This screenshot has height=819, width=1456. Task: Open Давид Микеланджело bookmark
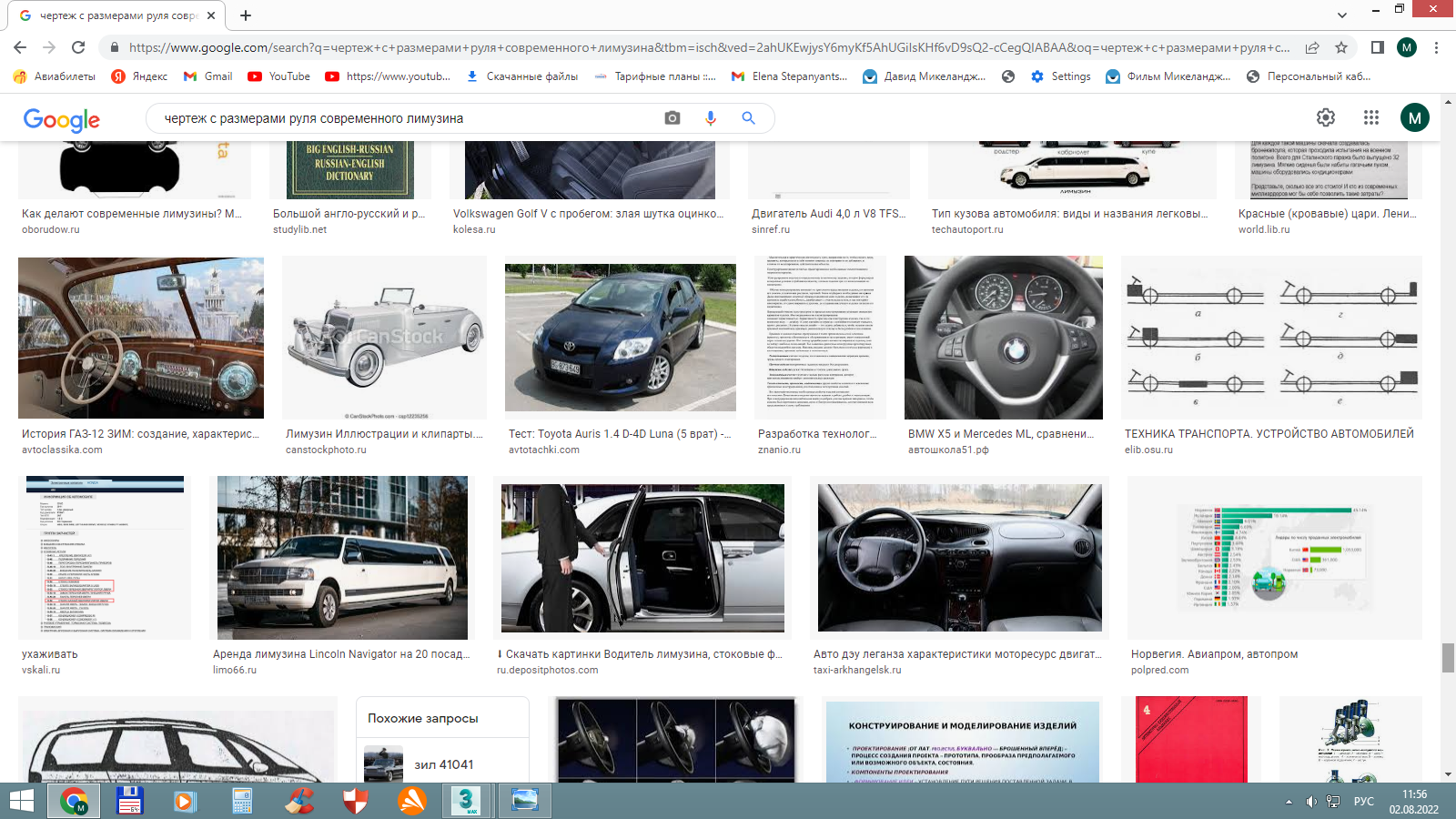[924, 76]
